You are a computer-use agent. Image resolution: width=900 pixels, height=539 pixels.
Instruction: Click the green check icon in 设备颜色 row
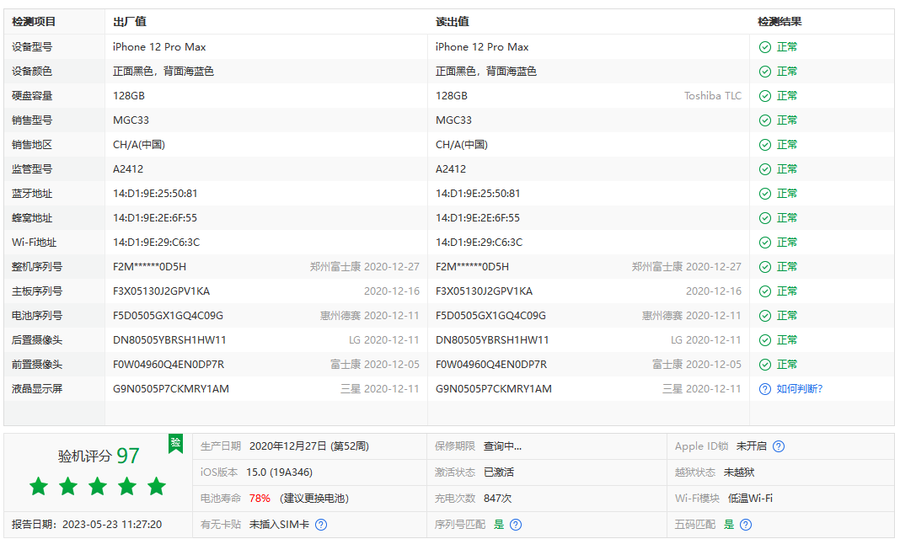coord(765,72)
